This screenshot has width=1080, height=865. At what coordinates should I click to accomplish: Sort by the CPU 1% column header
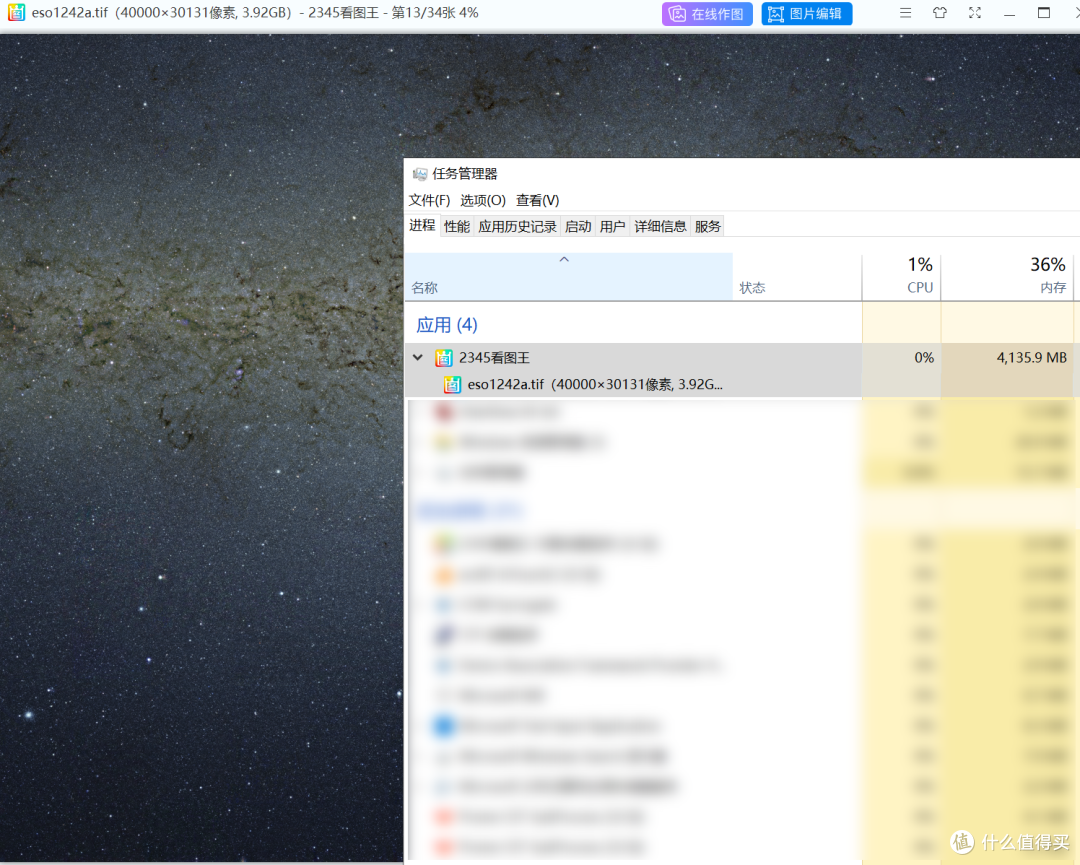coord(902,277)
